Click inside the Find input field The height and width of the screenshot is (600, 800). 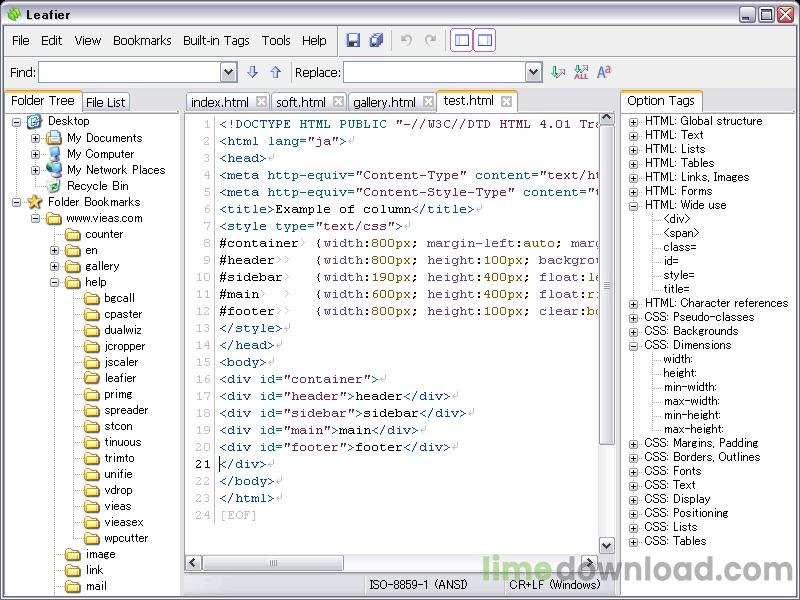pos(128,72)
